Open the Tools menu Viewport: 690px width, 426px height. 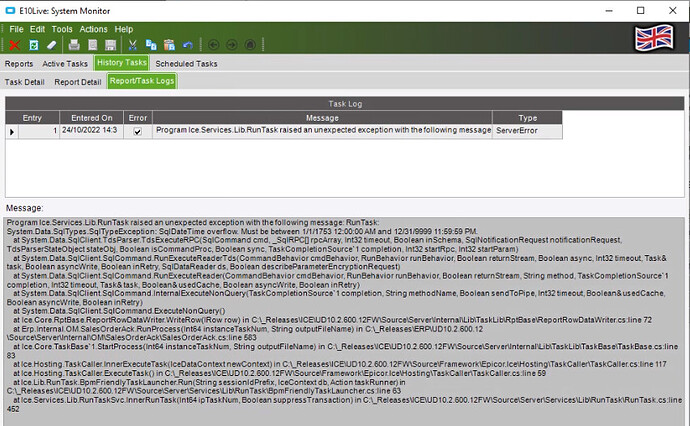click(x=62, y=29)
